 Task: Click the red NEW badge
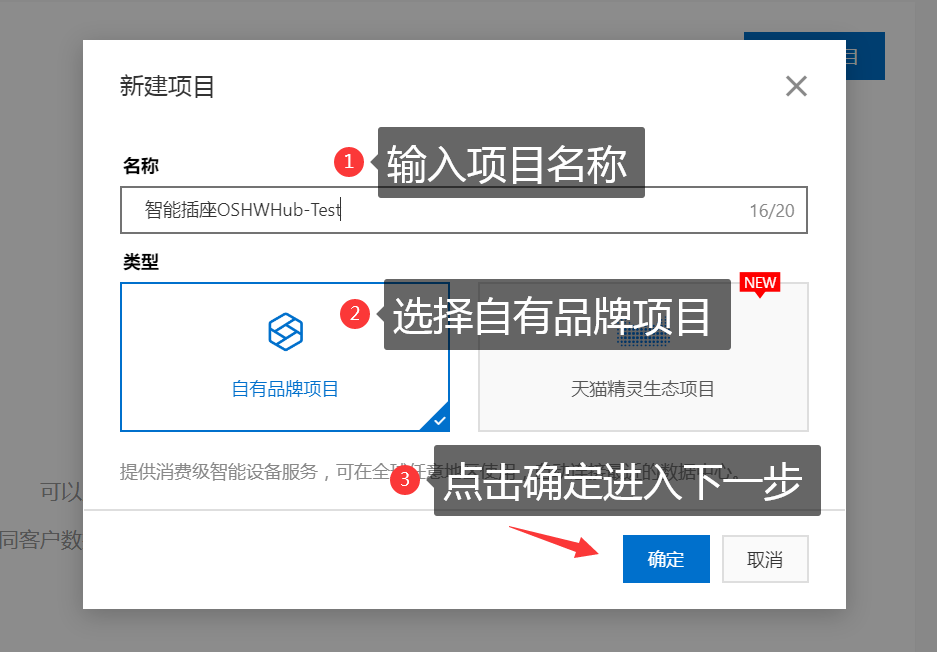pyautogui.click(x=760, y=283)
